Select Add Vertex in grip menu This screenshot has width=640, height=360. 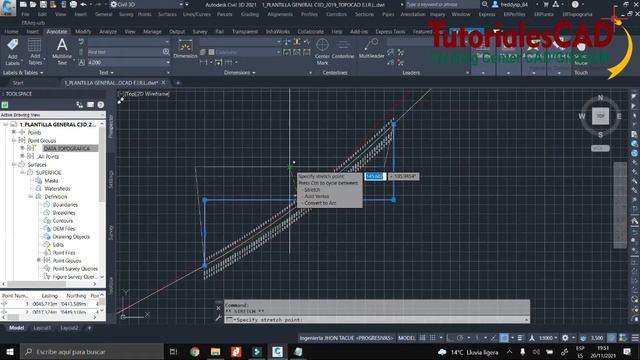(x=316, y=196)
